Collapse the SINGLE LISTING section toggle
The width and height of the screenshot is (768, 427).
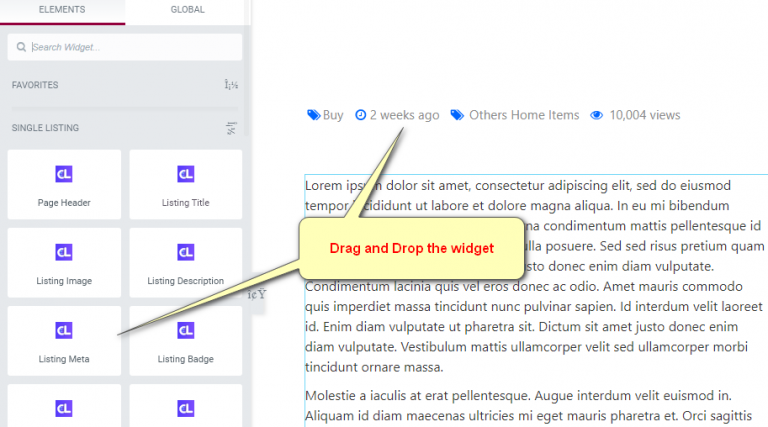click(x=231, y=128)
